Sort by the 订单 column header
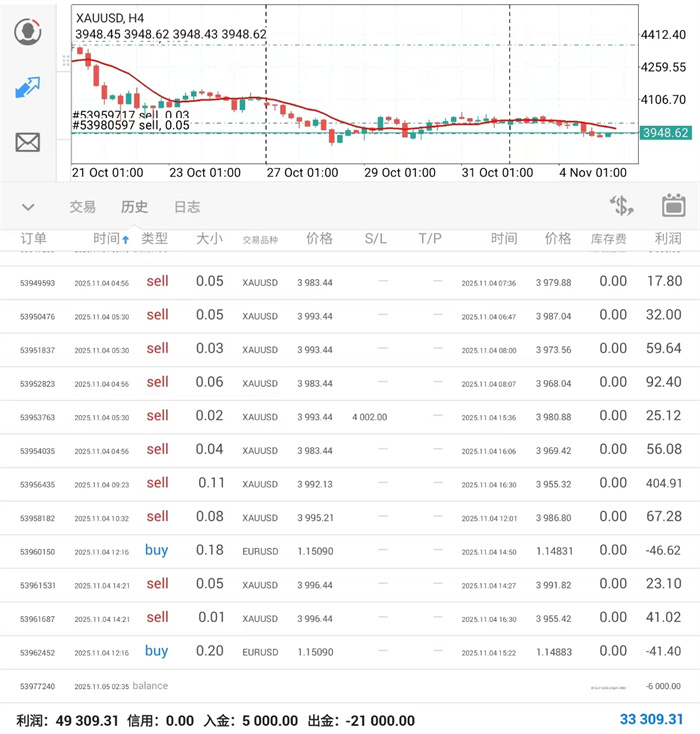This screenshot has width=700, height=734. click(33, 239)
